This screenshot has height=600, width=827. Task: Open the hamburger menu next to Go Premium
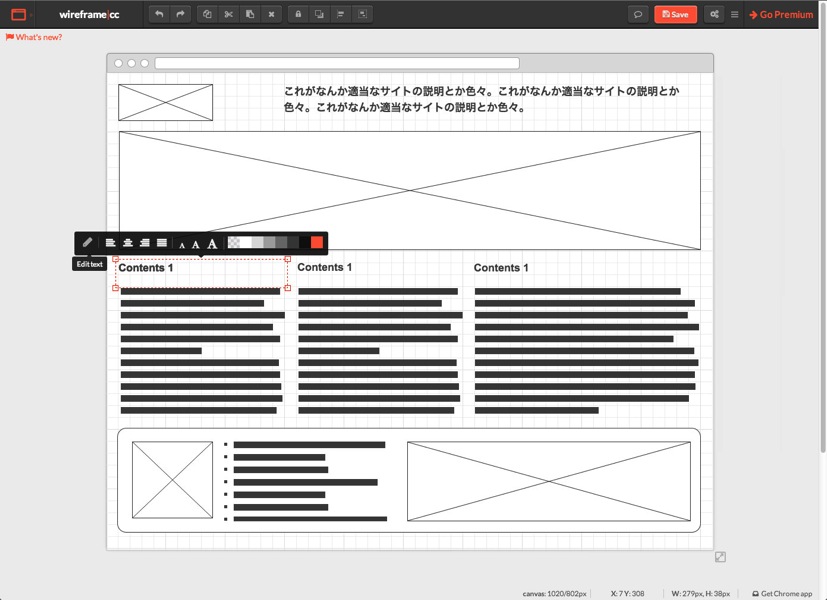click(735, 14)
